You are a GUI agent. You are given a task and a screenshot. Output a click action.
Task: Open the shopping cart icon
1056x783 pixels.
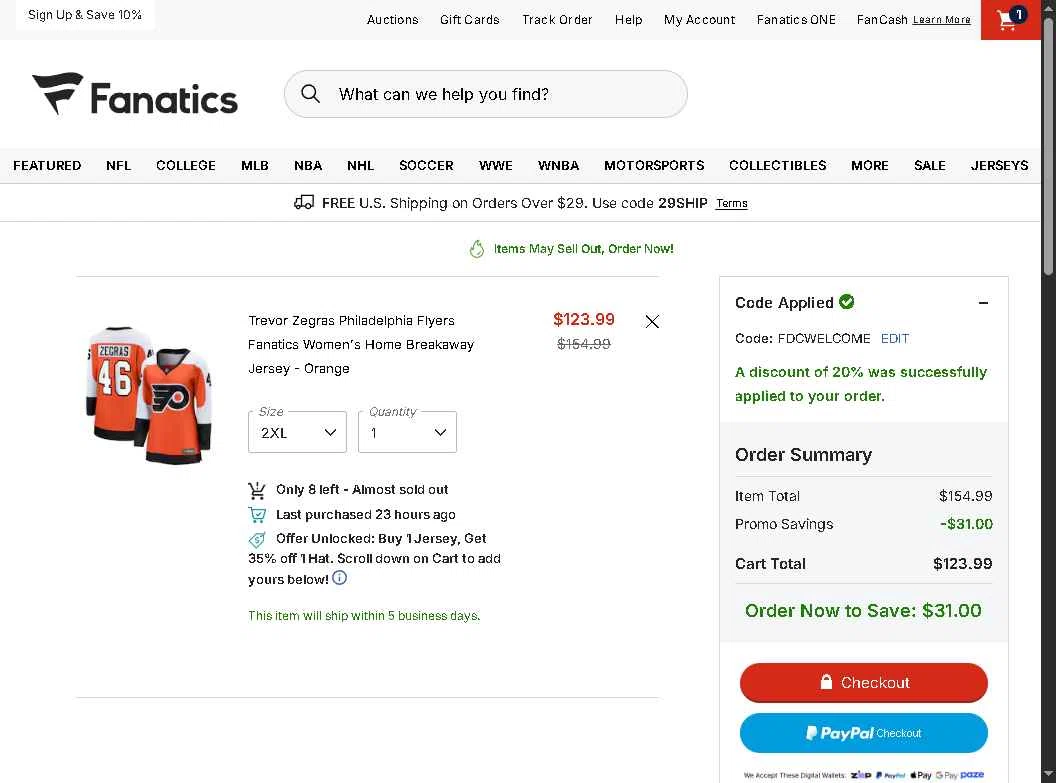point(1008,20)
